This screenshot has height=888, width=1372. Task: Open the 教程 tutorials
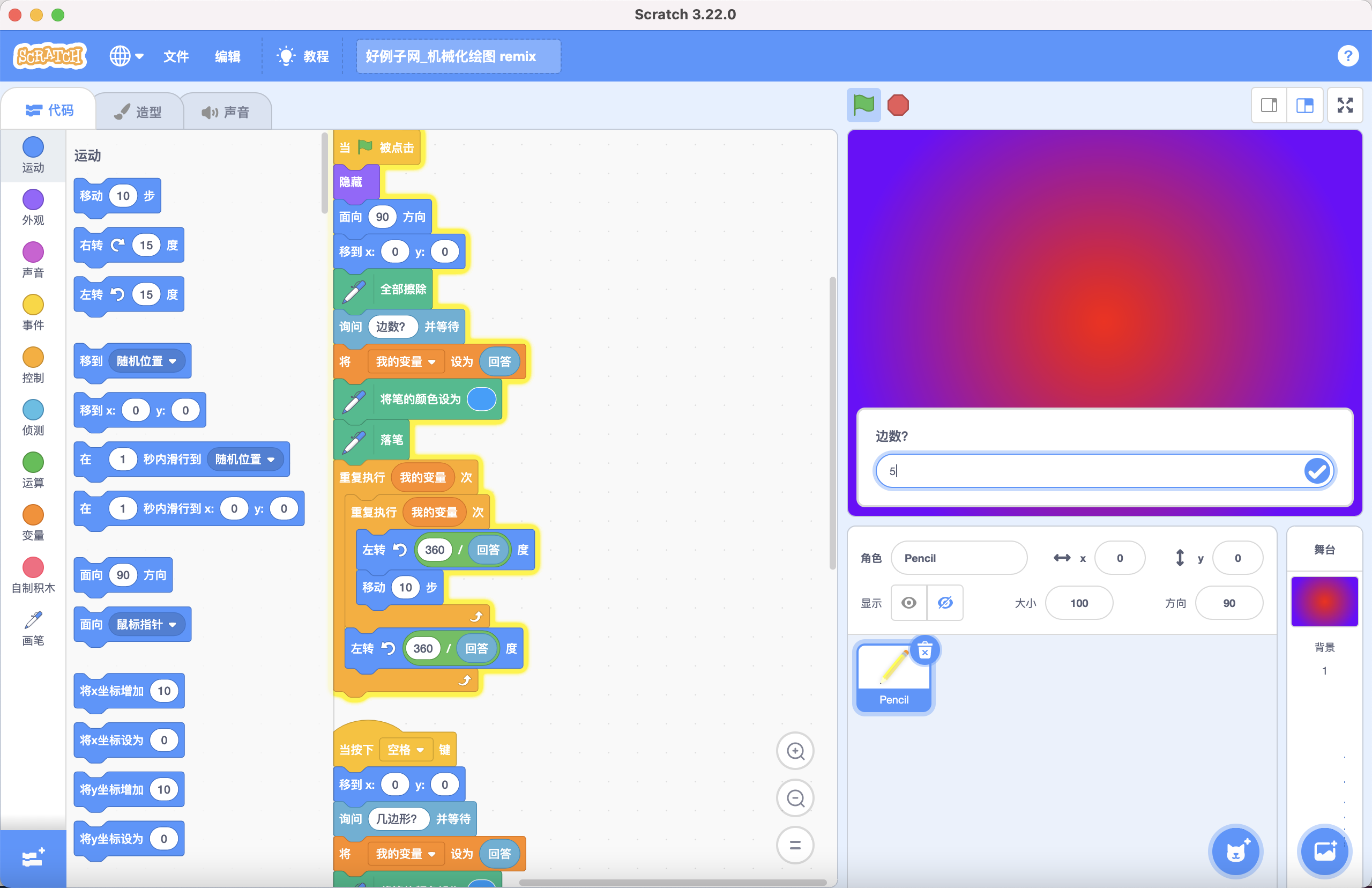302,56
